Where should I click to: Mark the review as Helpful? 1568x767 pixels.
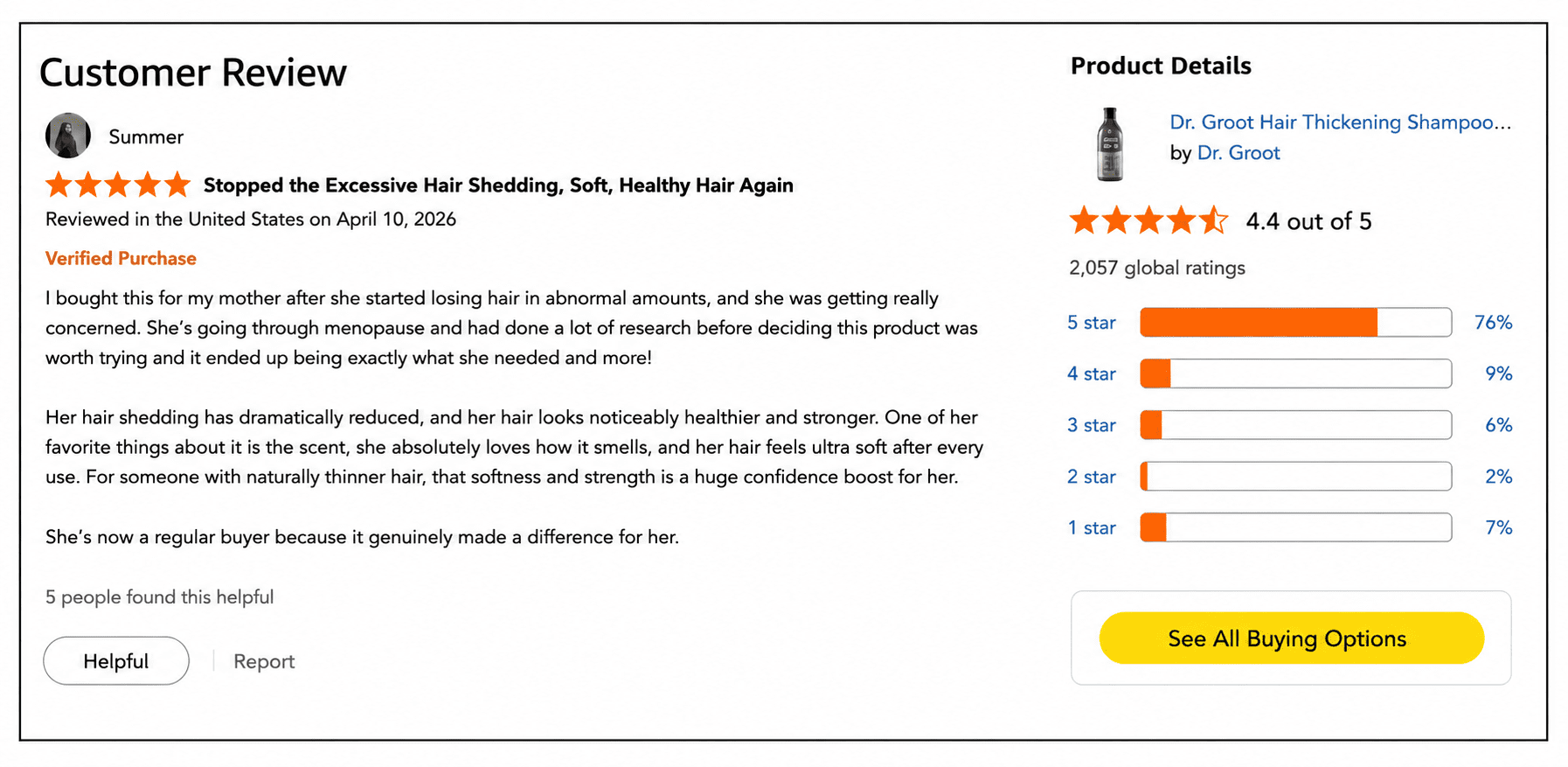tap(116, 661)
